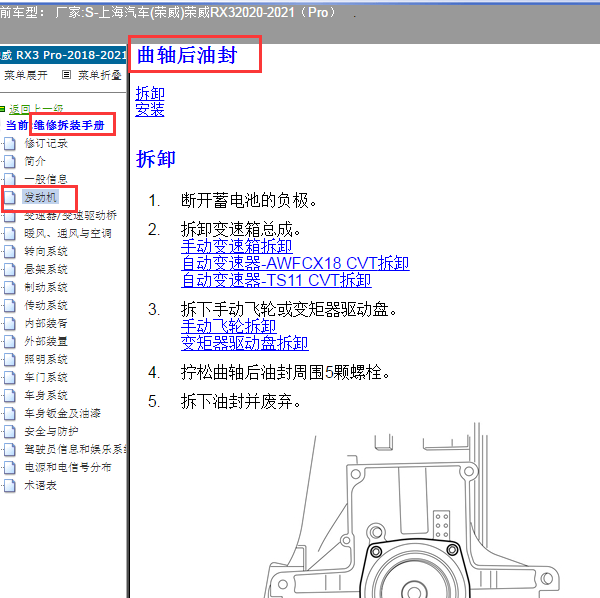Select 维修拆装手册 current manual label
This screenshot has height=598, width=600.
click(x=69, y=125)
